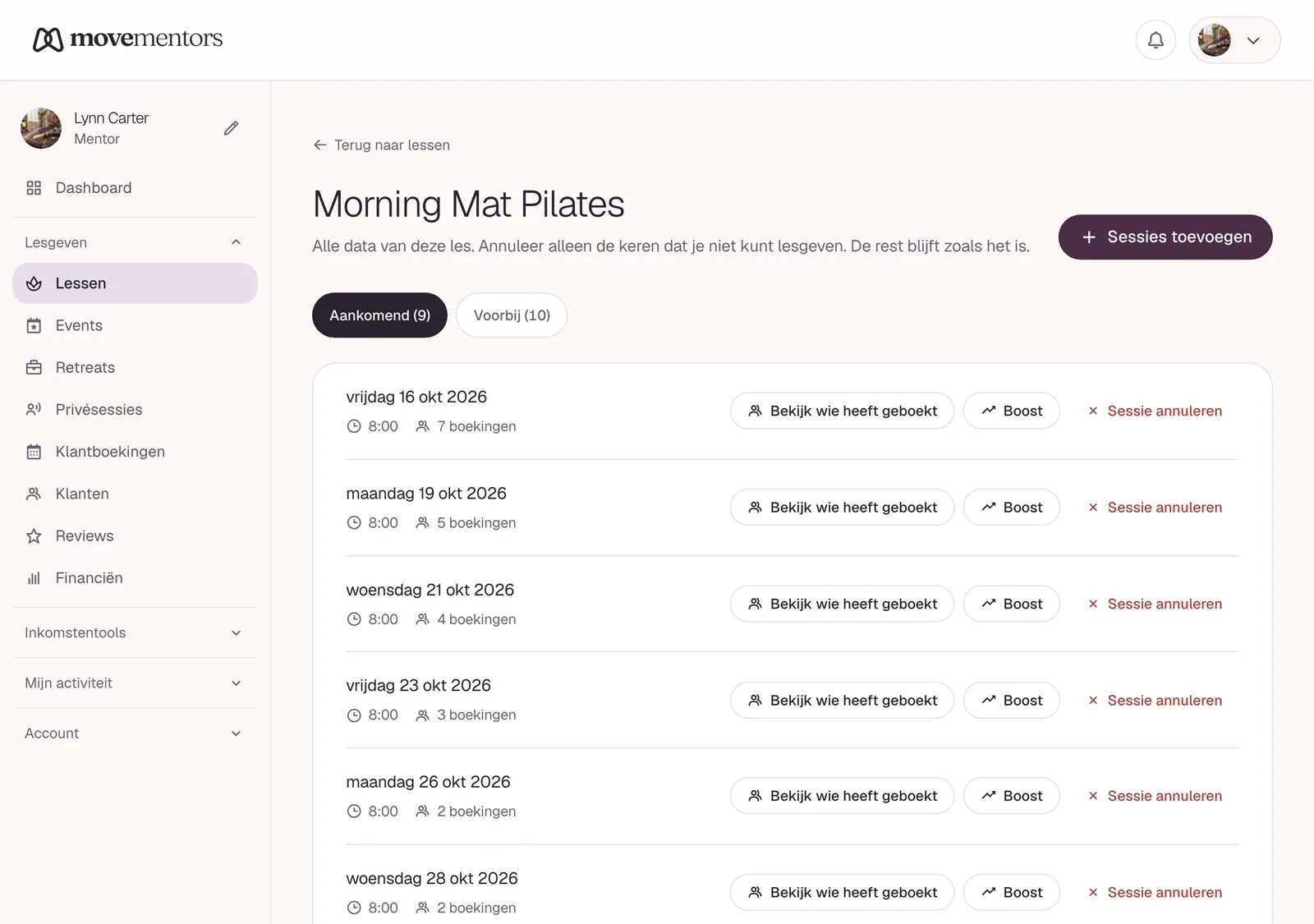Cancel the vrijdag 16 okt 2026 session
The image size is (1314, 924).
[1155, 411]
